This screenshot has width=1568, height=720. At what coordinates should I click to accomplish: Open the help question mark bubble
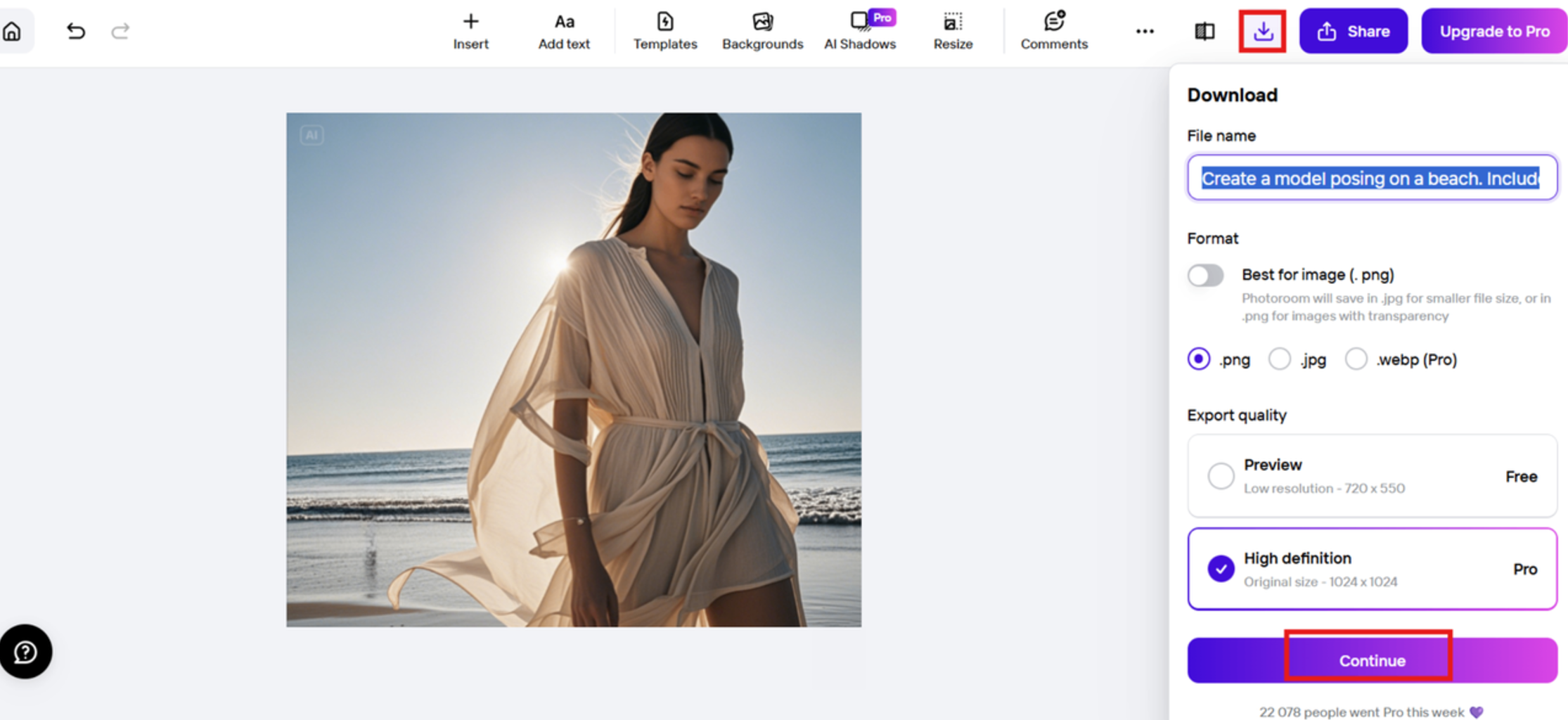pyautogui.click(x=26, y=652)
